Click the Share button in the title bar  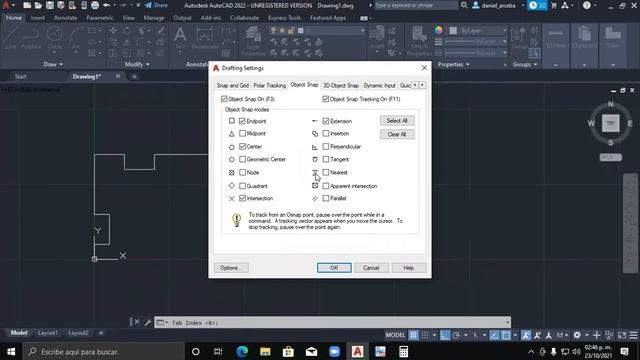tap(156, 5)
